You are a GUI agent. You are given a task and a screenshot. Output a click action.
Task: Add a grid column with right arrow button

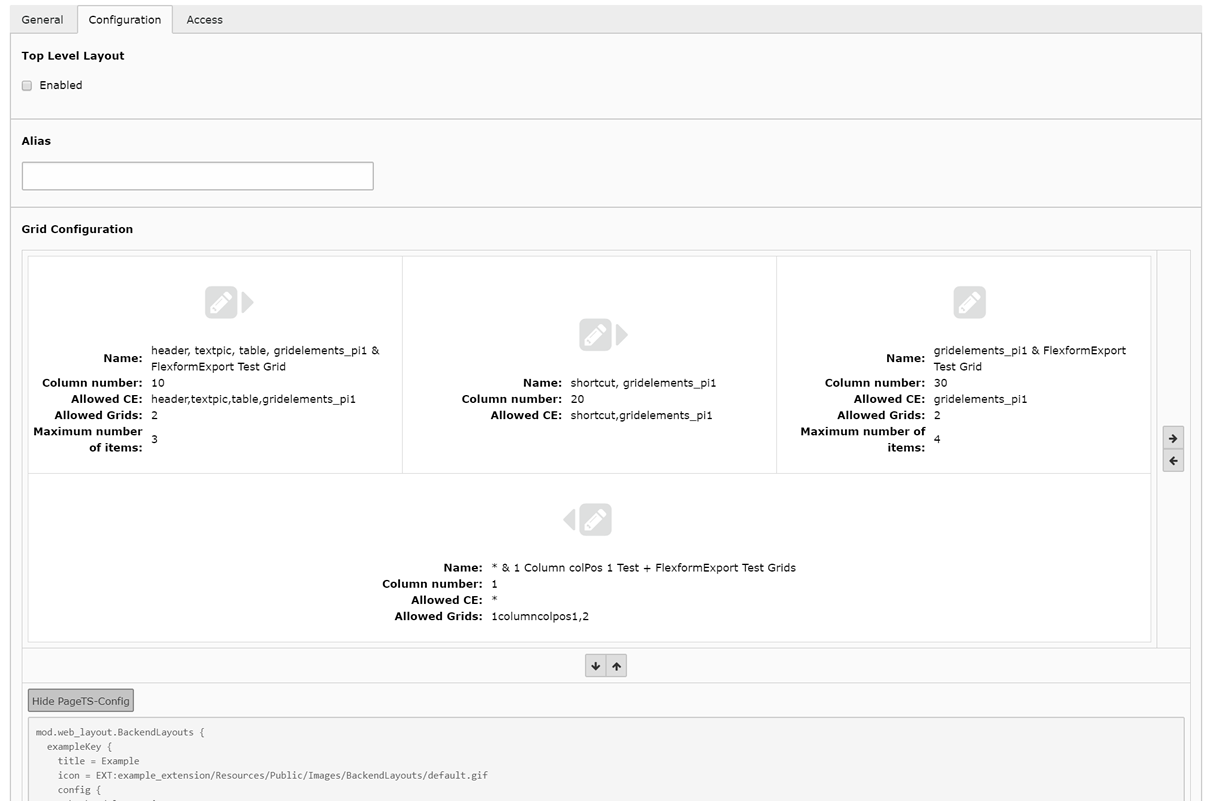[1173, 438]
